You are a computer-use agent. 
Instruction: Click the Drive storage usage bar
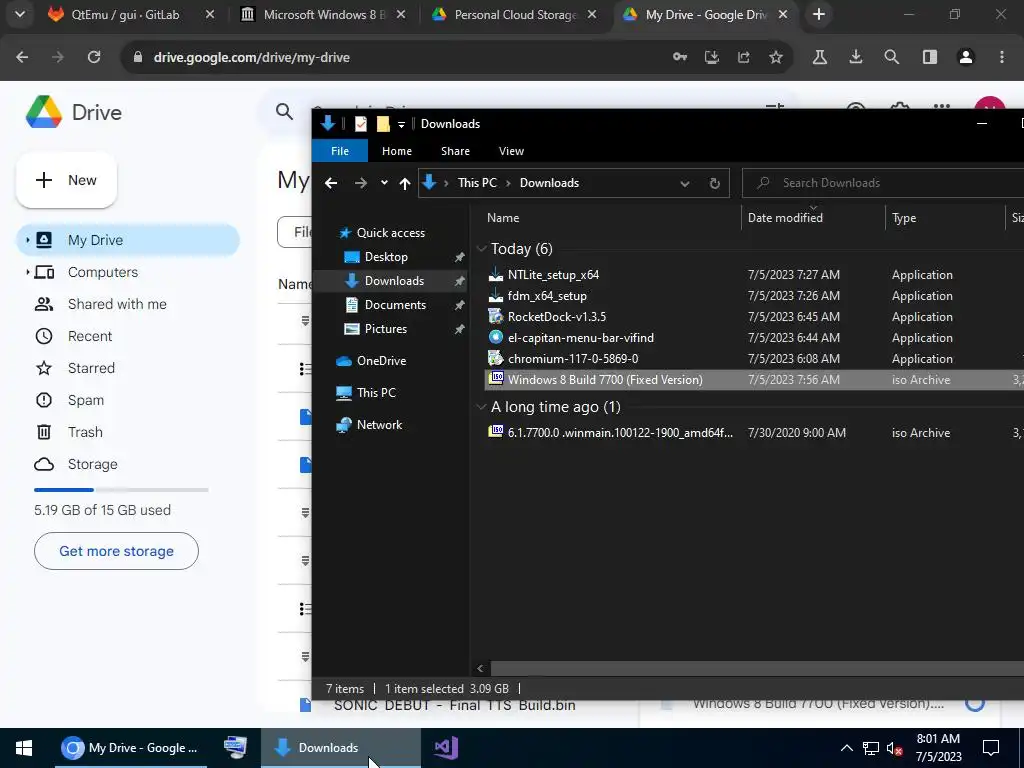pos(121,490)
